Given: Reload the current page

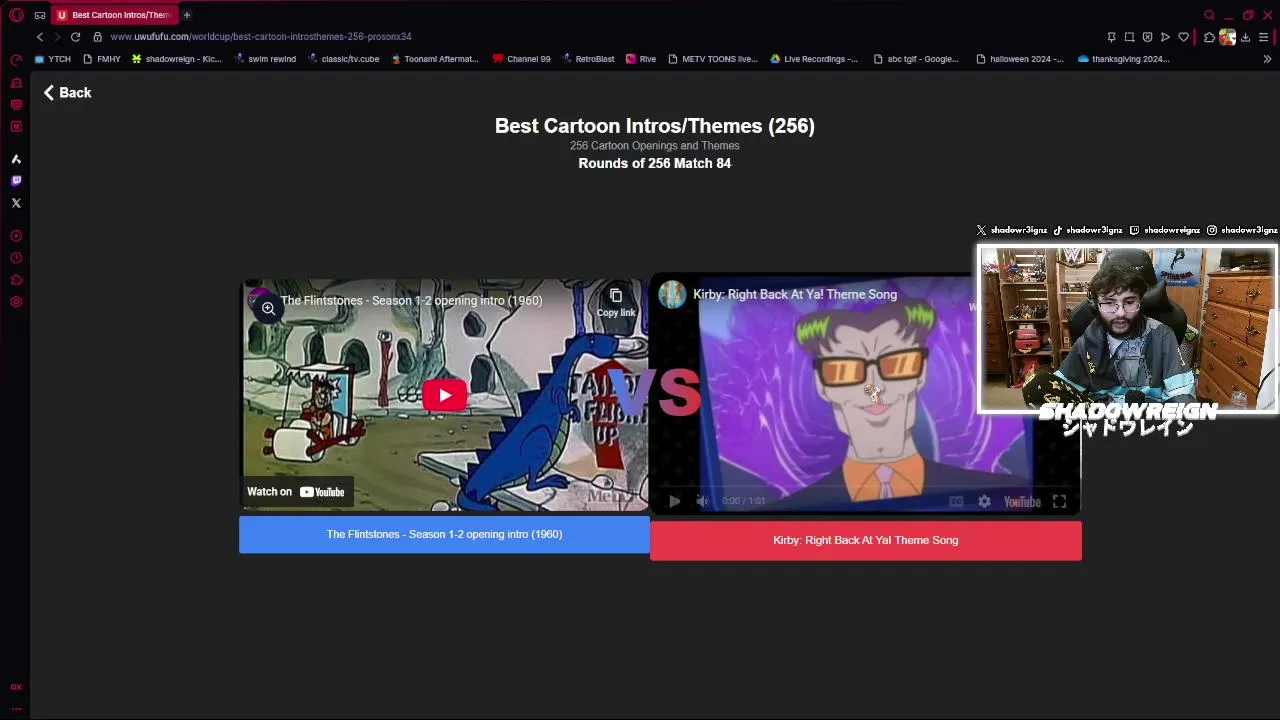Looking at the screenshot, I should [x=75, y=37].
